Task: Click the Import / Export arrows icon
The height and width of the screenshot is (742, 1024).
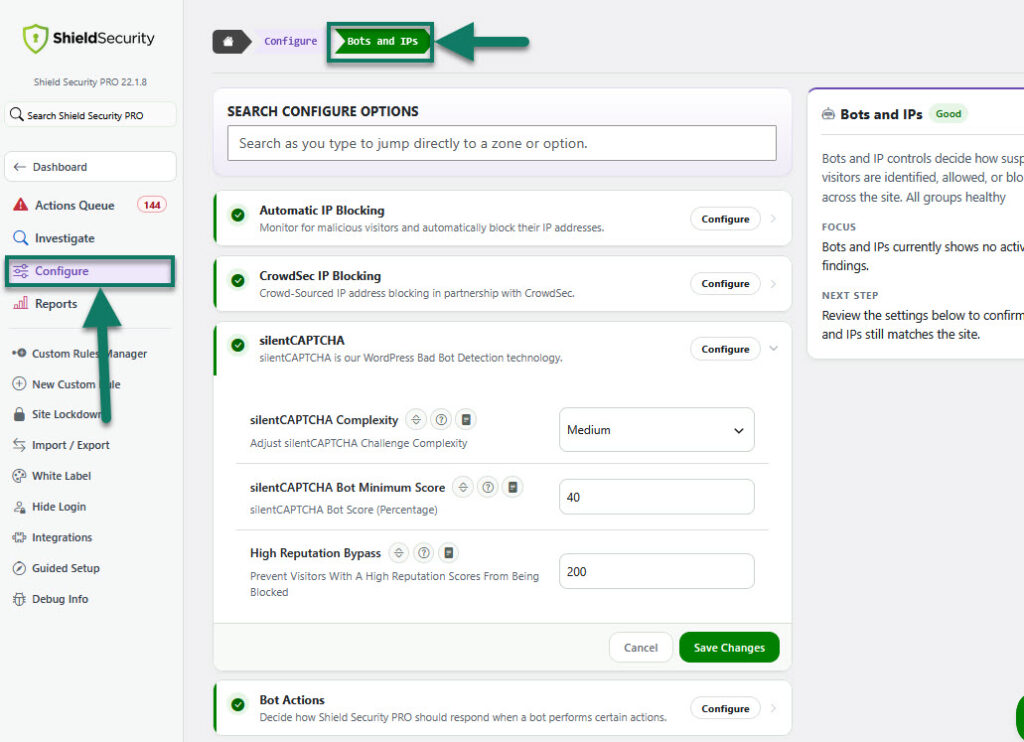Action: point(20,445)
